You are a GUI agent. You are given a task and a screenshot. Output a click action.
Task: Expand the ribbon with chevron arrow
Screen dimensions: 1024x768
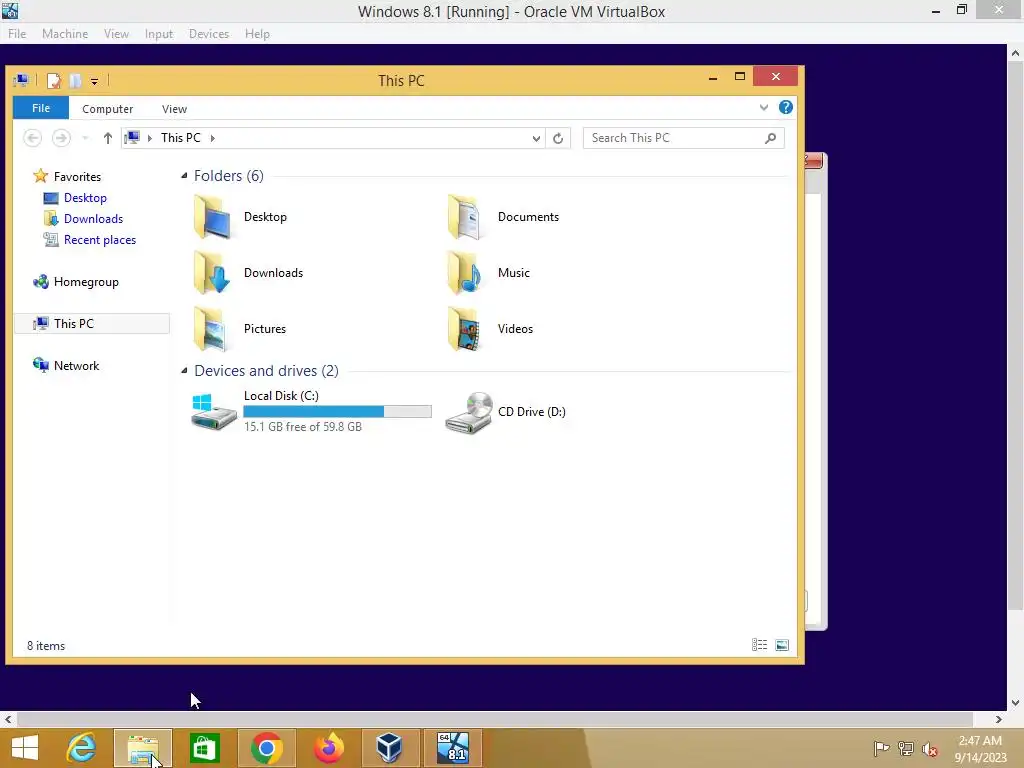763,108
